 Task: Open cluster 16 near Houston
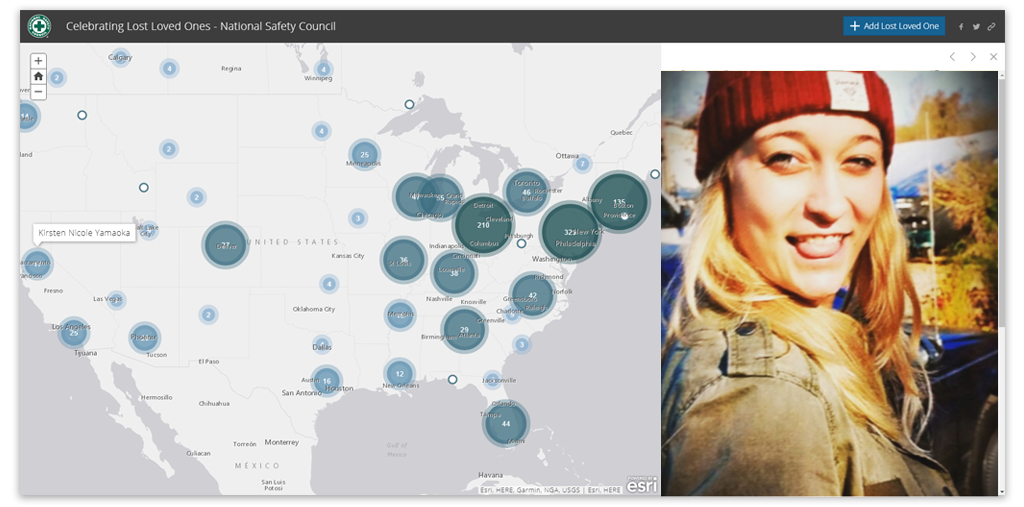click(327, 381)
